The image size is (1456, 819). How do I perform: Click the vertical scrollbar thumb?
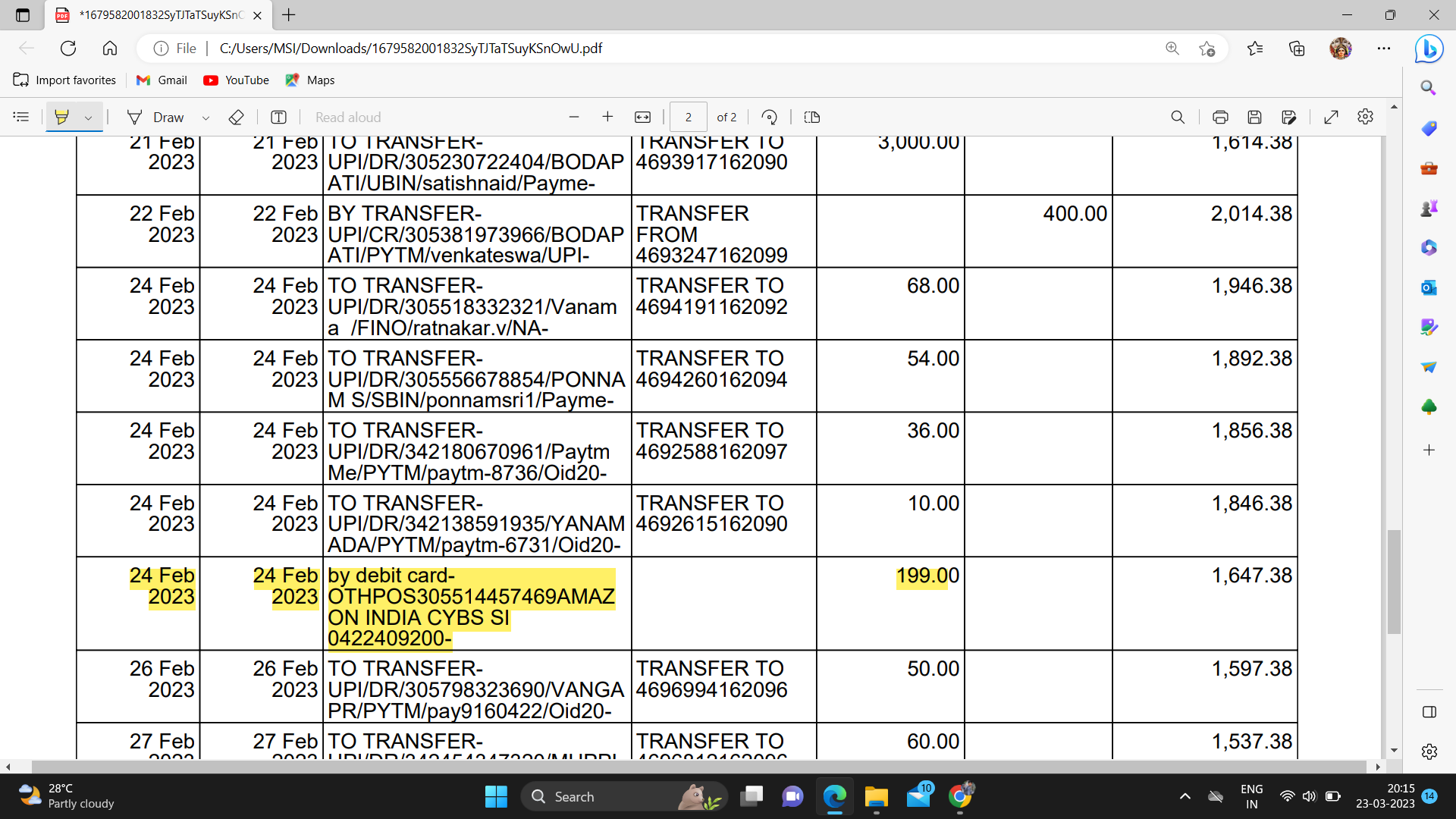pos(1394,582)
